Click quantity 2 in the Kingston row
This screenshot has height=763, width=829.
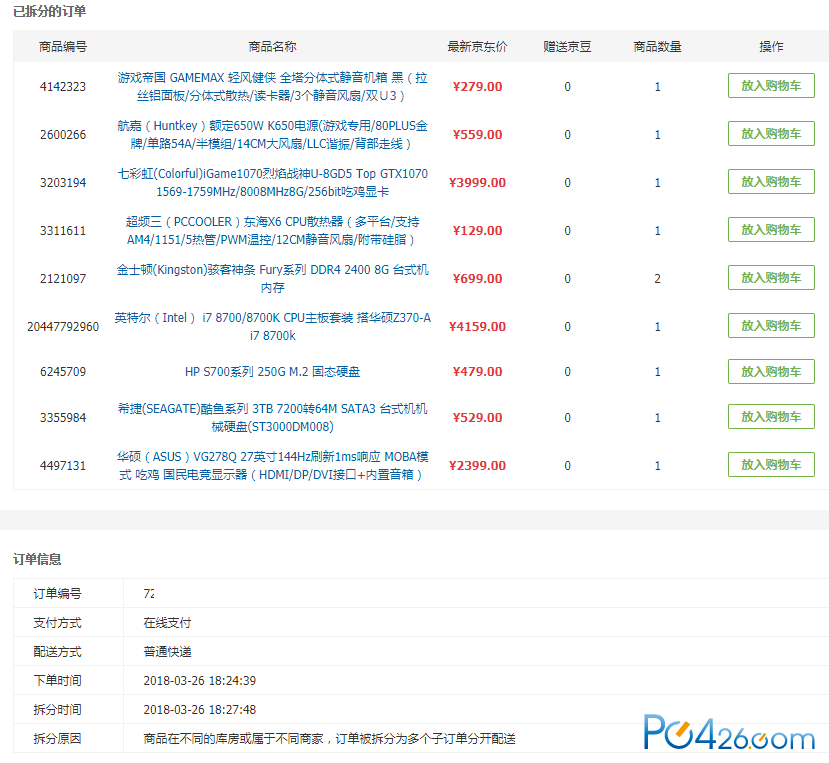(658, 279)
